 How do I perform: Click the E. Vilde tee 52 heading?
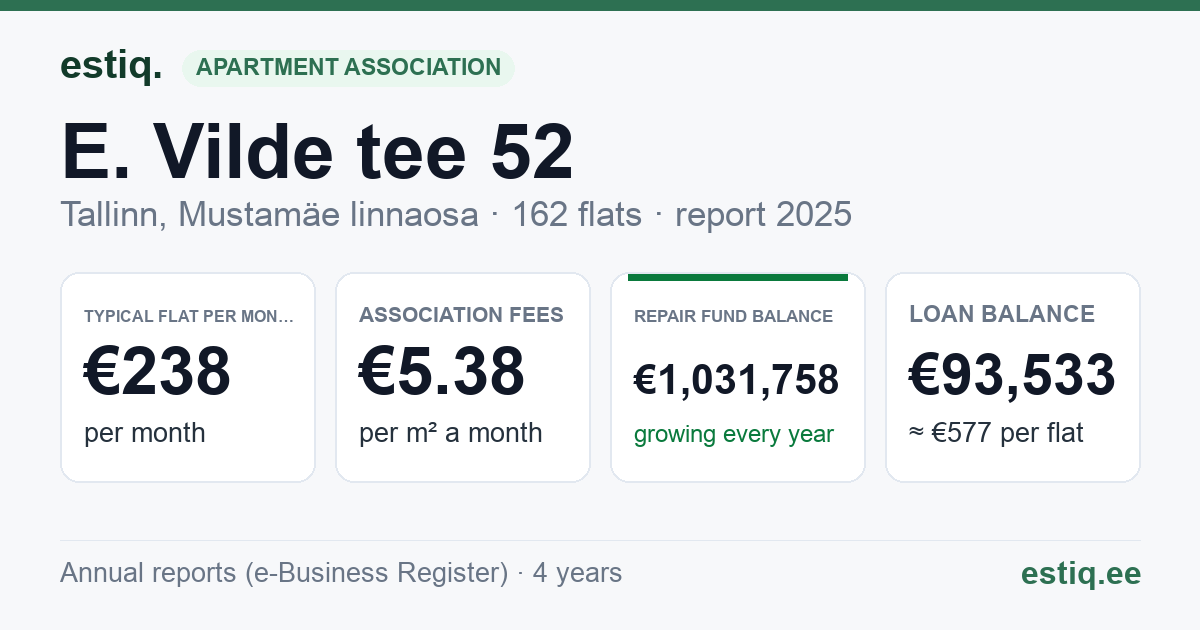(317, 152)
